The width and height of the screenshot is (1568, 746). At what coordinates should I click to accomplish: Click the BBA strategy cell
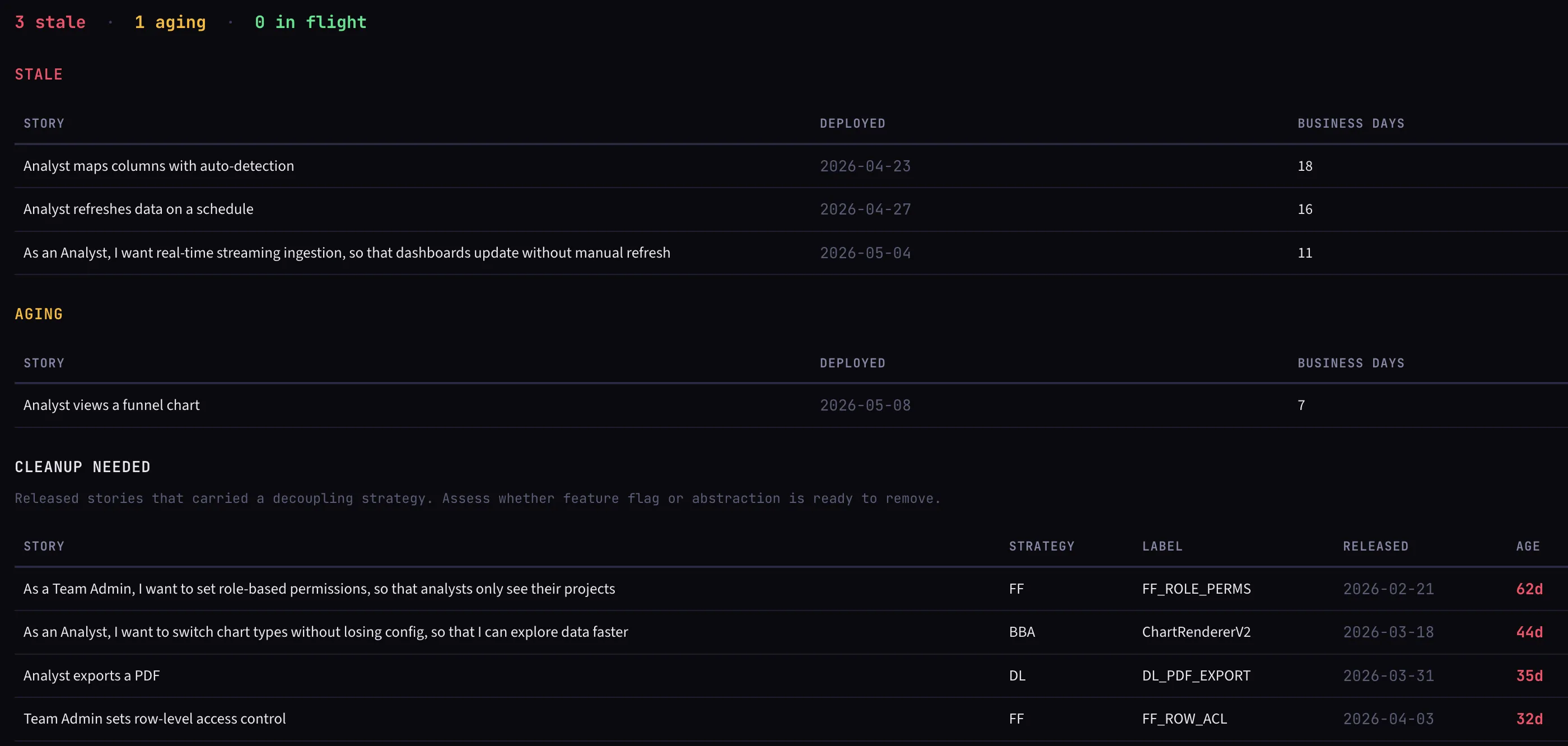1021,632
